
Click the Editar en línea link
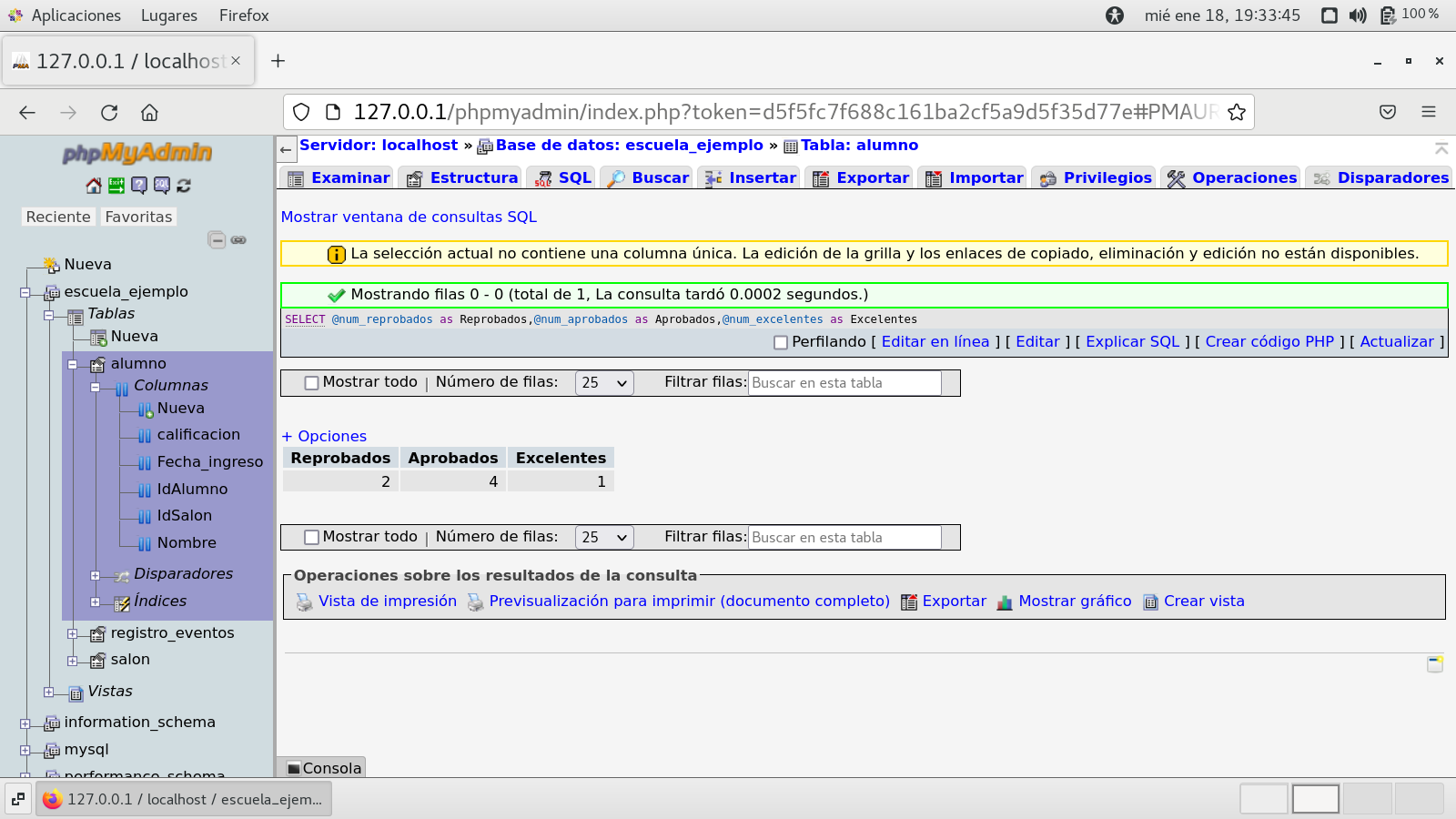pos(935,342)
